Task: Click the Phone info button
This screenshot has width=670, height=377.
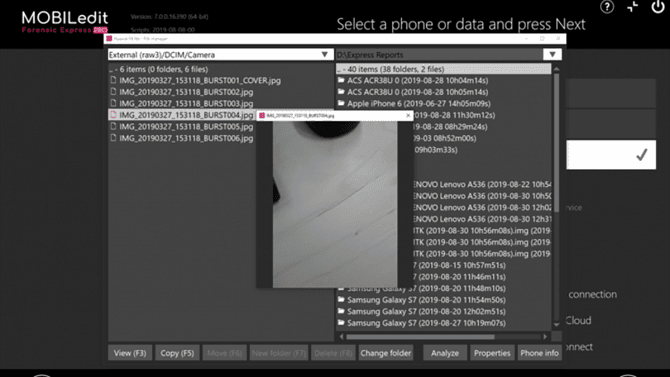Action: 539,353
